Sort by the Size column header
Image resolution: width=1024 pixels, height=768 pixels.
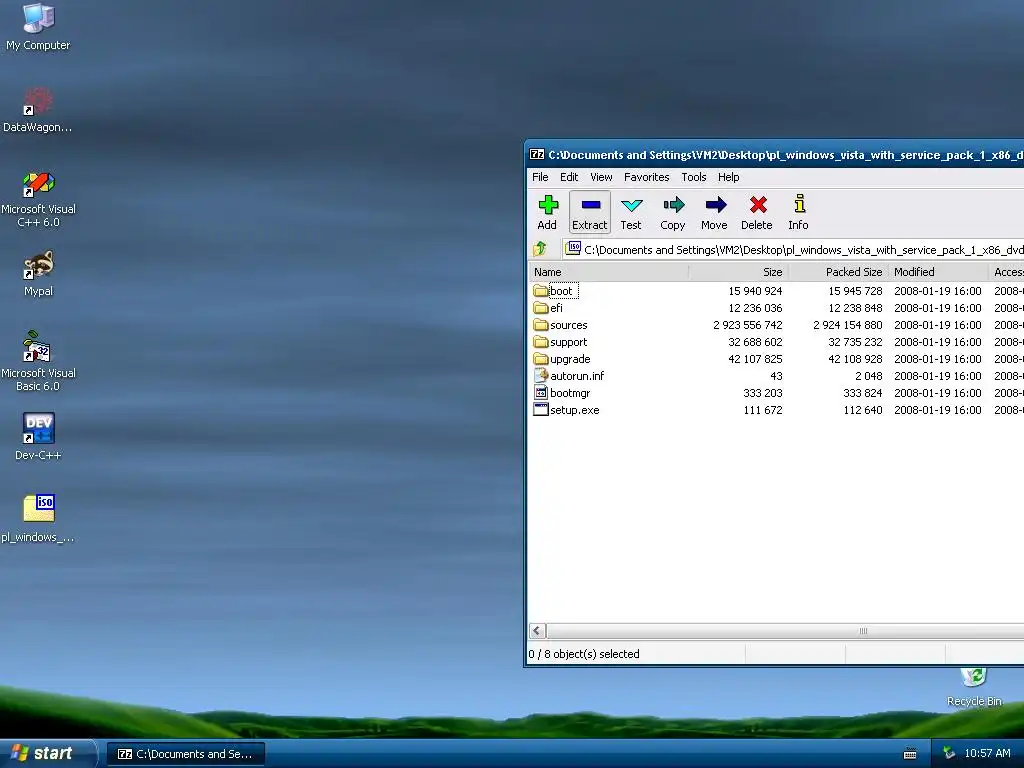coord(738,272)
